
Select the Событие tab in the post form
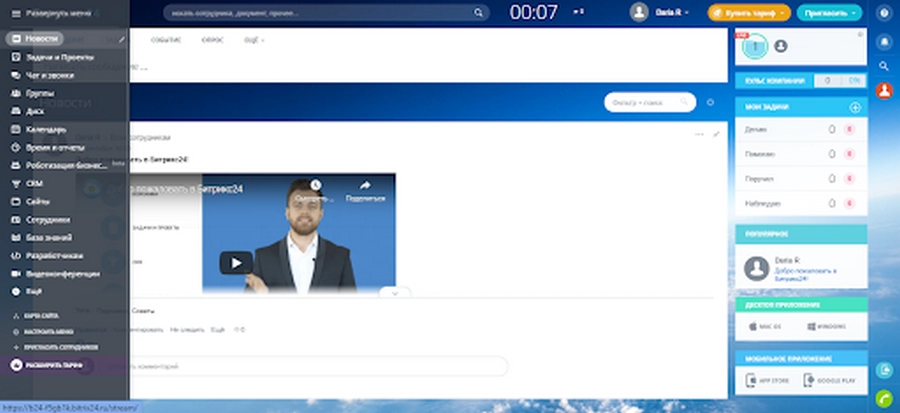(166, 40)
